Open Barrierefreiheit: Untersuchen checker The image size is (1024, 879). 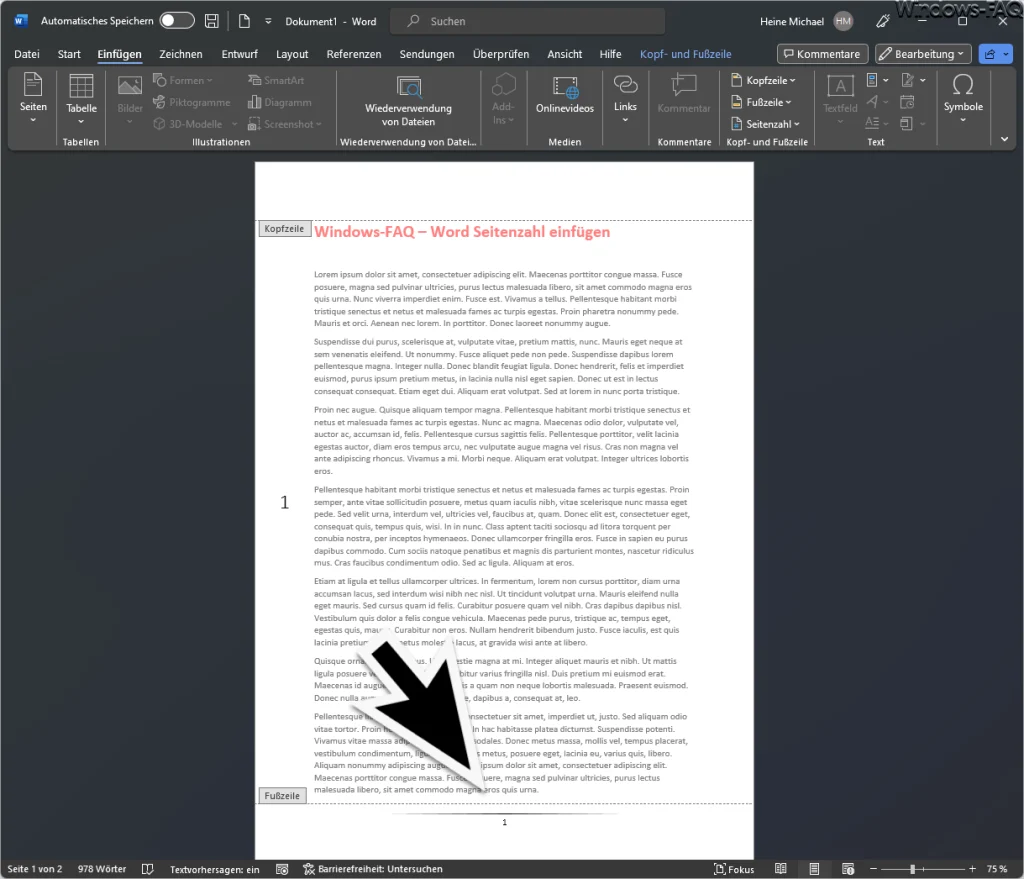pos(373,869)
